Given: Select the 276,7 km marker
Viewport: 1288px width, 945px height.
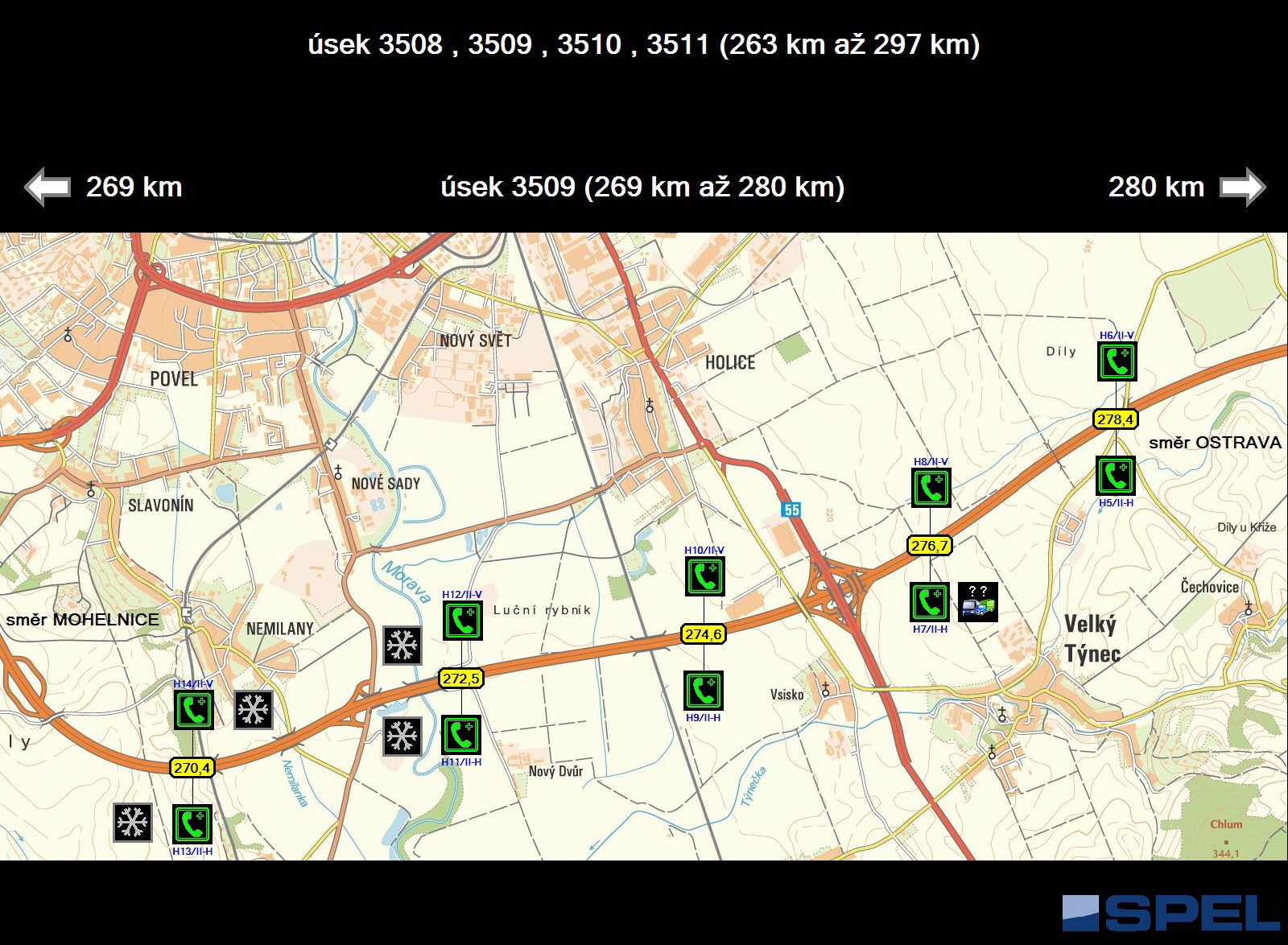Looking at the screenshot, I should pos(930,546).
